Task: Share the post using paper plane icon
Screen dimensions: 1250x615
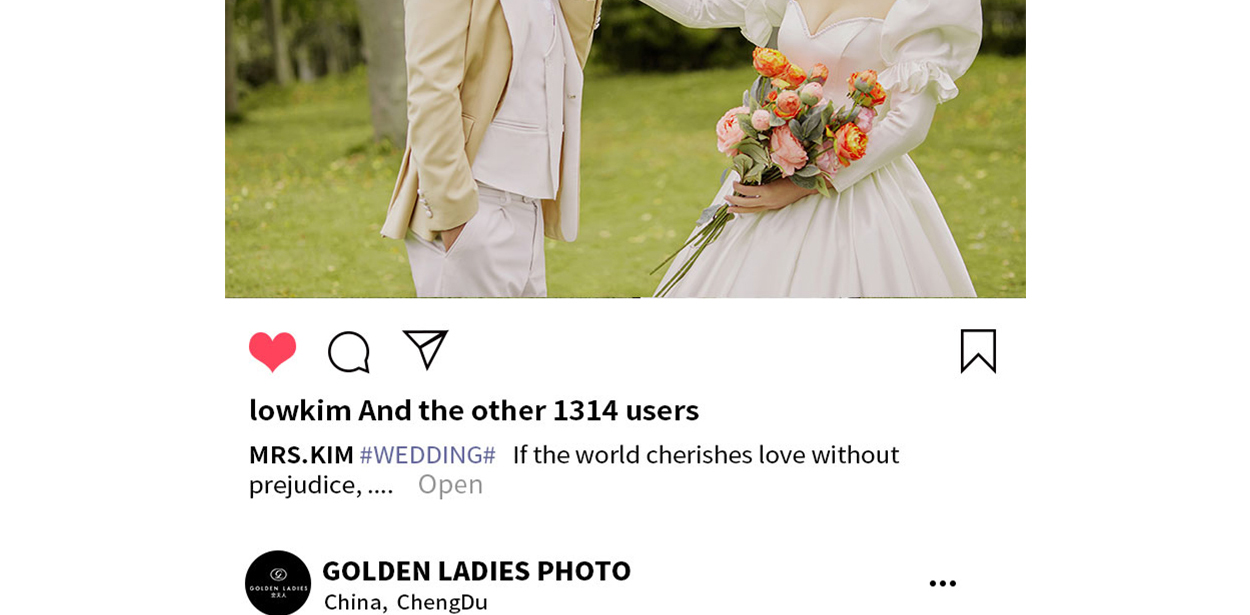Action: point(425,350)
